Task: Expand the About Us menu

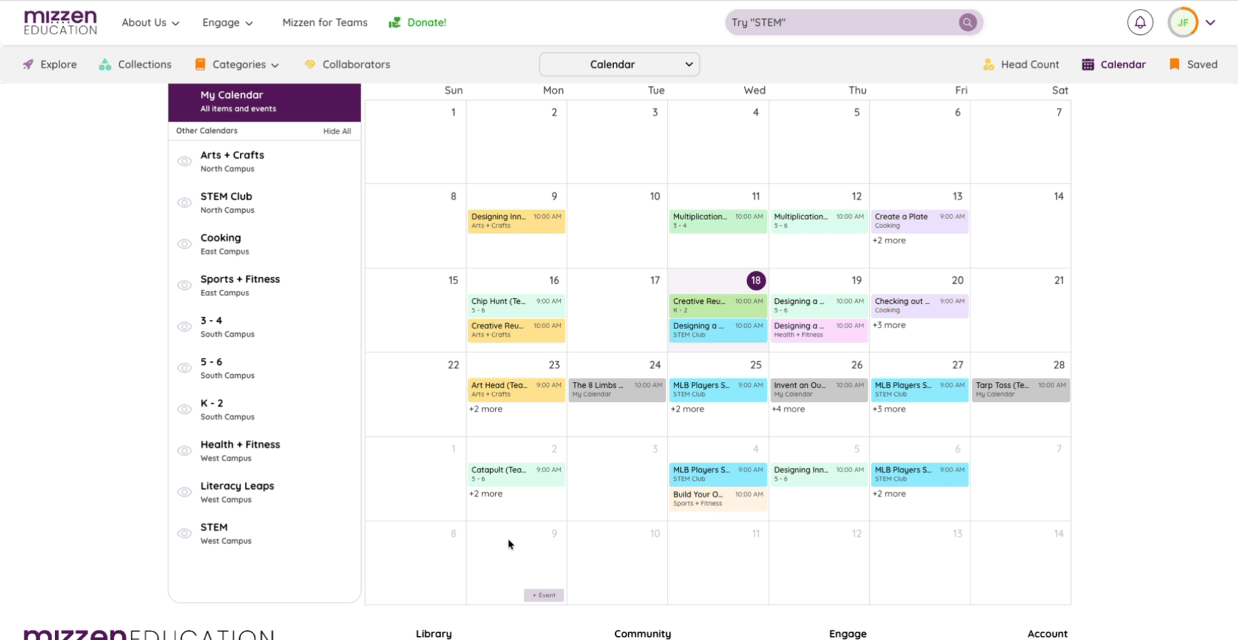Action: 150,22
